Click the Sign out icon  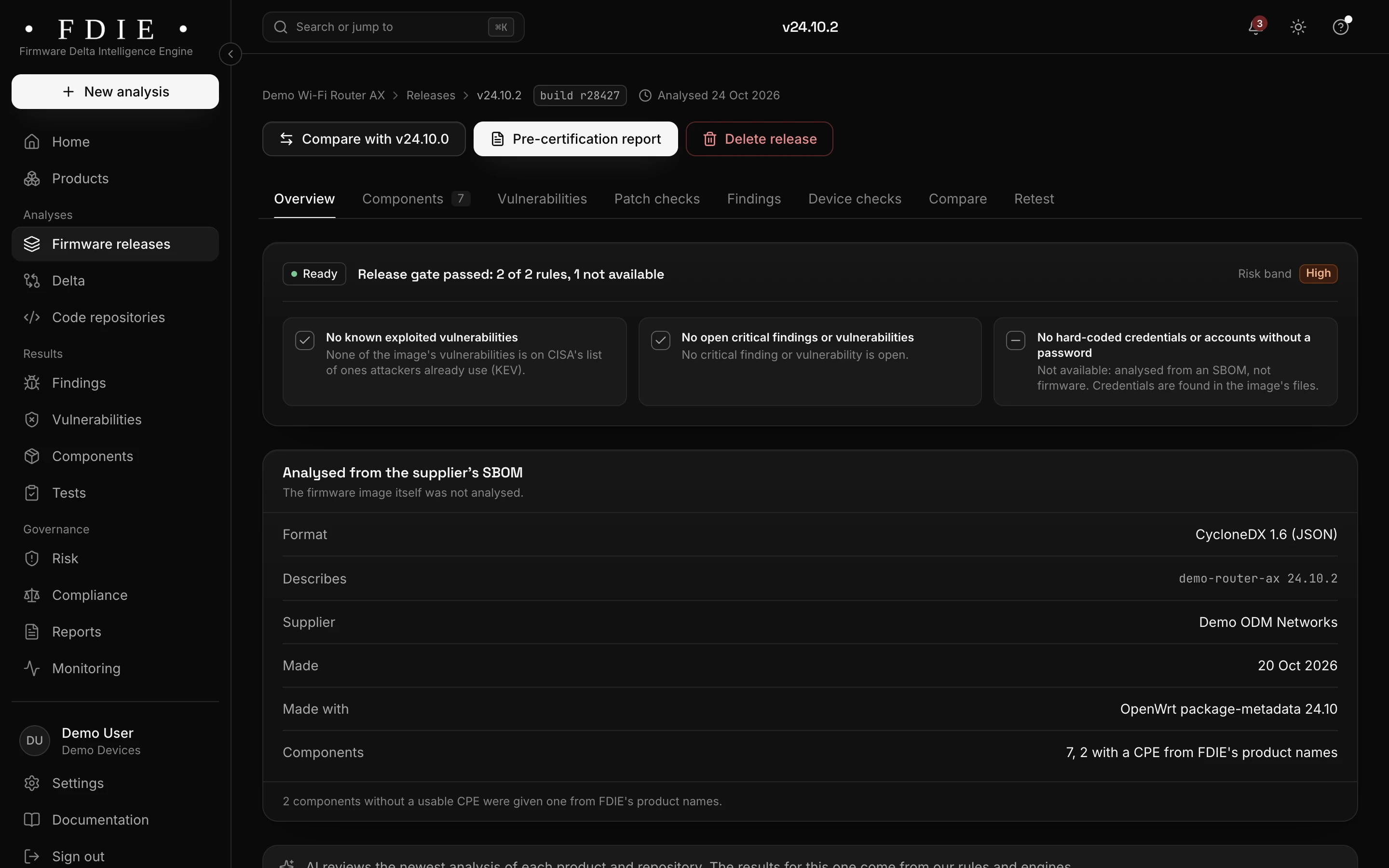coord(32,856)
